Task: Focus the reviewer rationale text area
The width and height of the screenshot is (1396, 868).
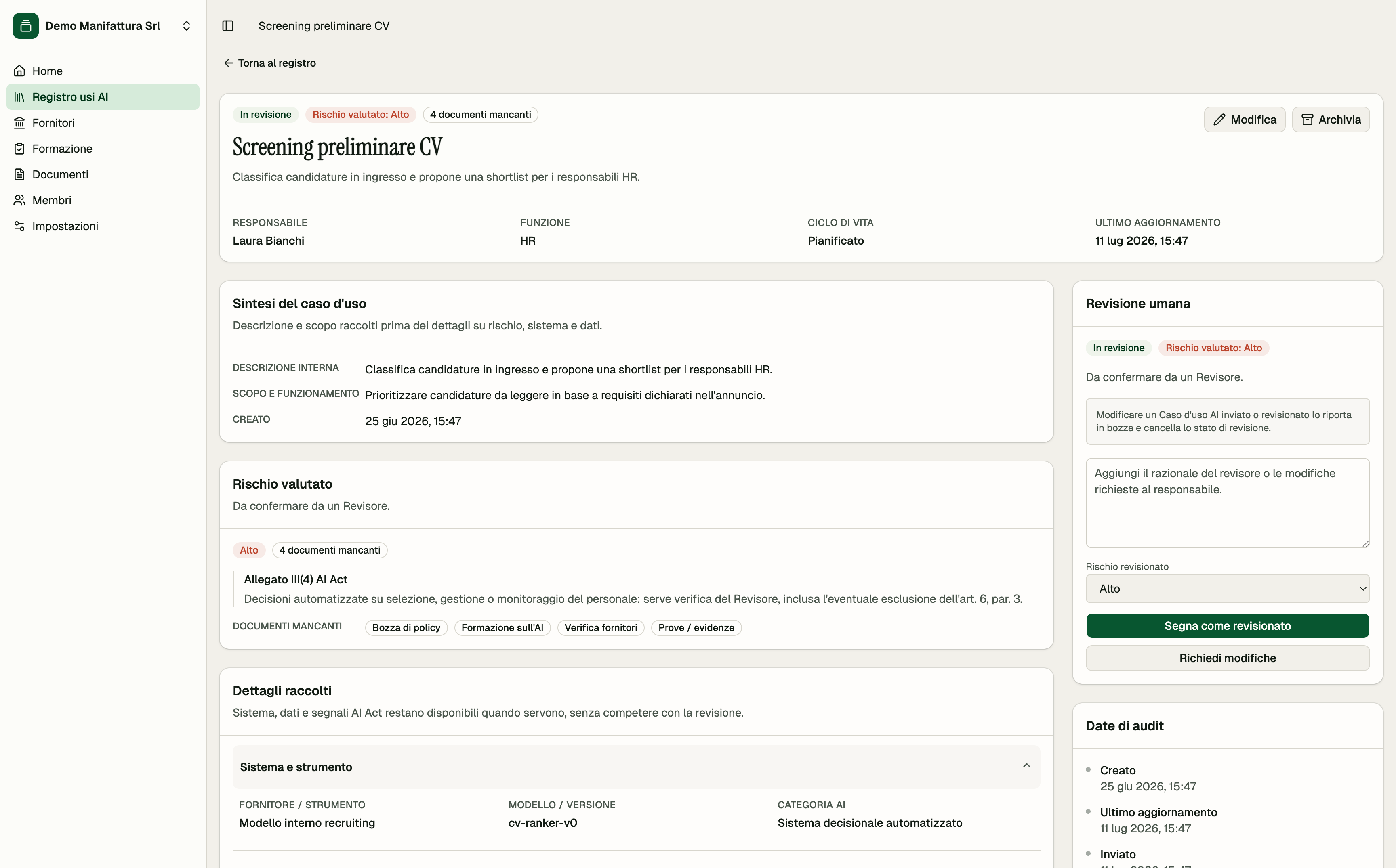Action: tap(1227, 503)
